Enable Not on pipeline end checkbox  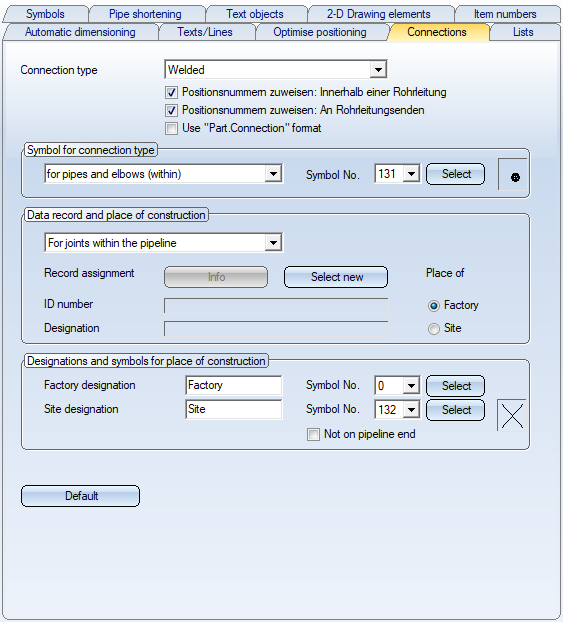tap(313, 434)
